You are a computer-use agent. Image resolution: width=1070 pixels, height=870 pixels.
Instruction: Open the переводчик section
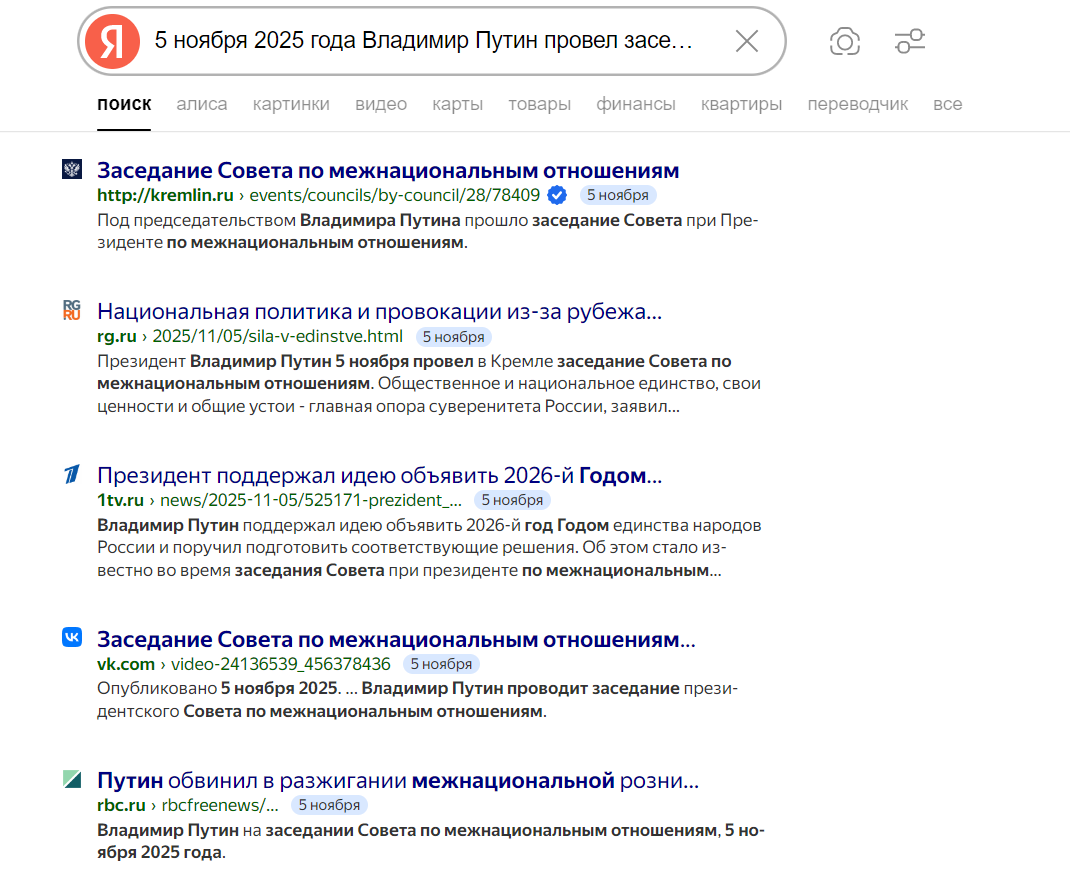click(x=858, y=104)
